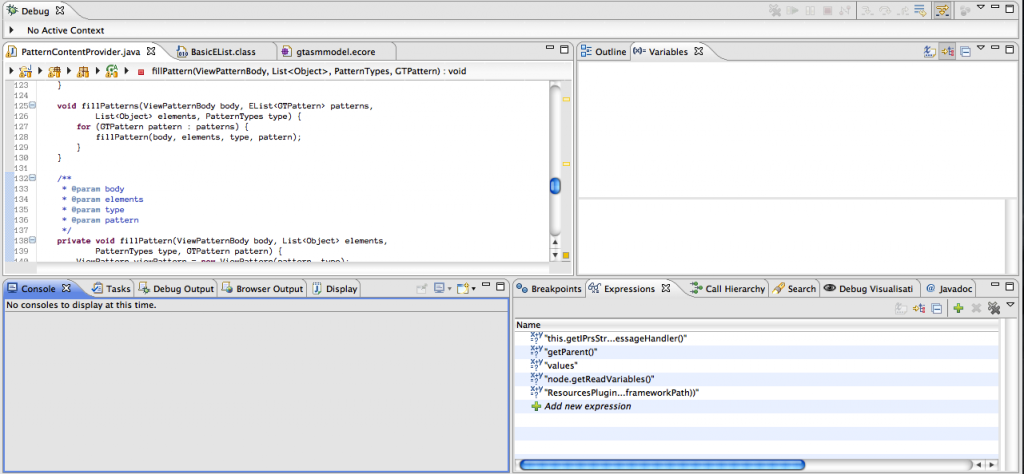Switch to the Display tab
1024x474 pixels.
coord(335,289)
